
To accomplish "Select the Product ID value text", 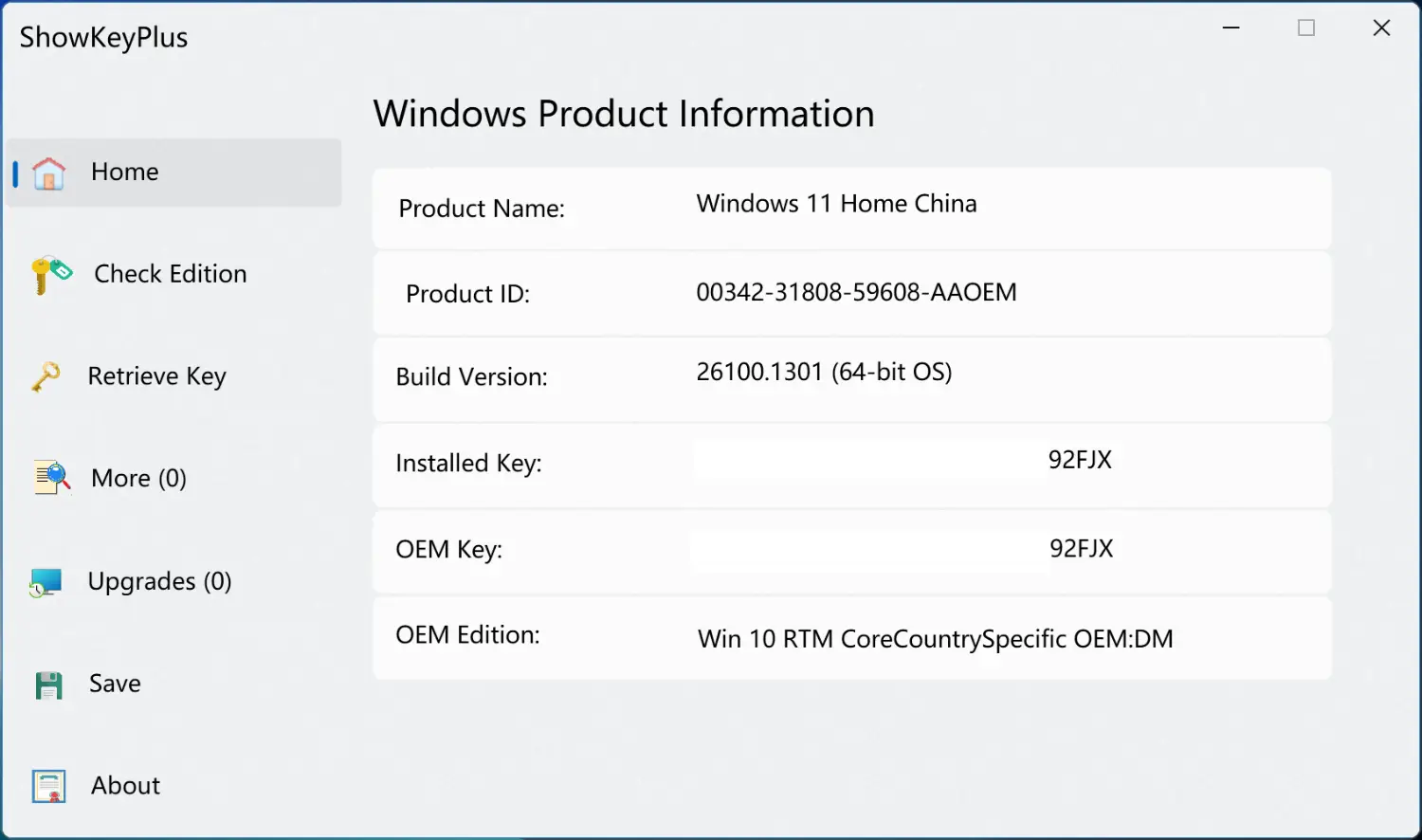I will [x=856, y=292].
